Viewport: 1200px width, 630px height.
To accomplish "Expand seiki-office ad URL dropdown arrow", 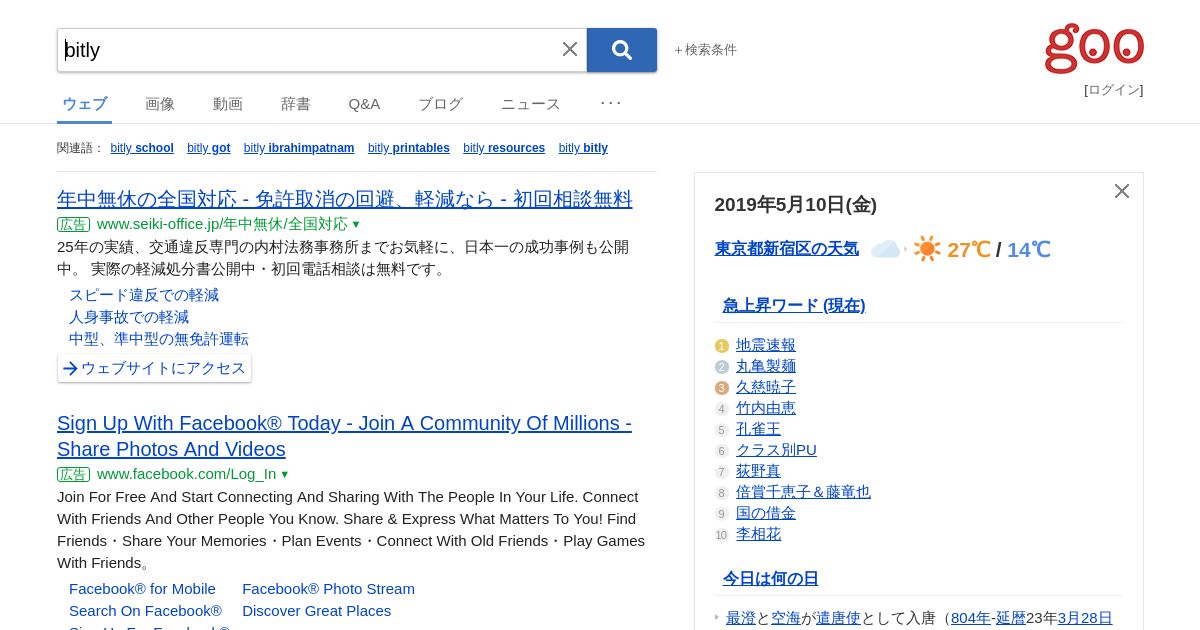I will (x=355, y=225).
